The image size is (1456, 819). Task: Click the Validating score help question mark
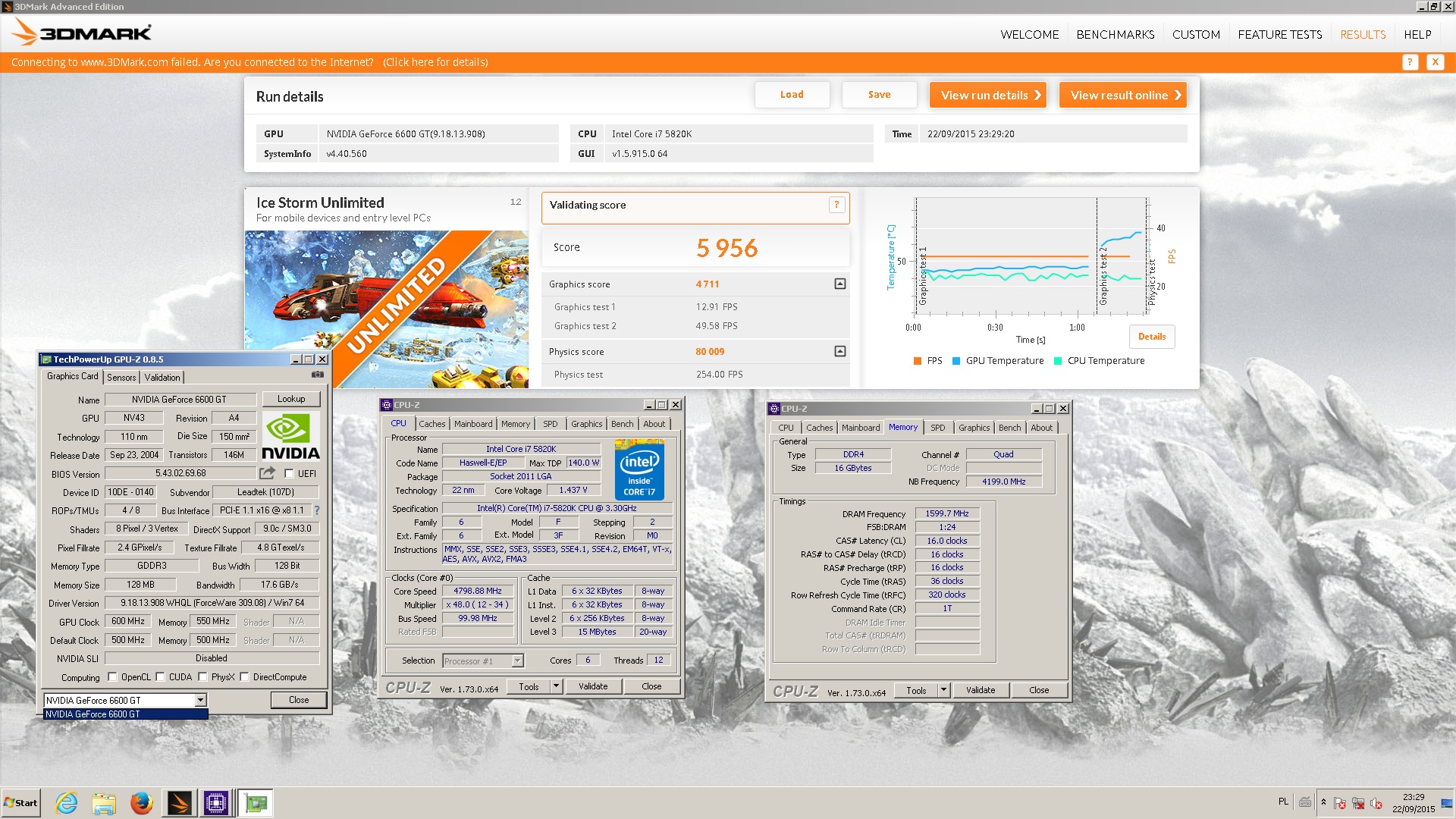point(836,205)
